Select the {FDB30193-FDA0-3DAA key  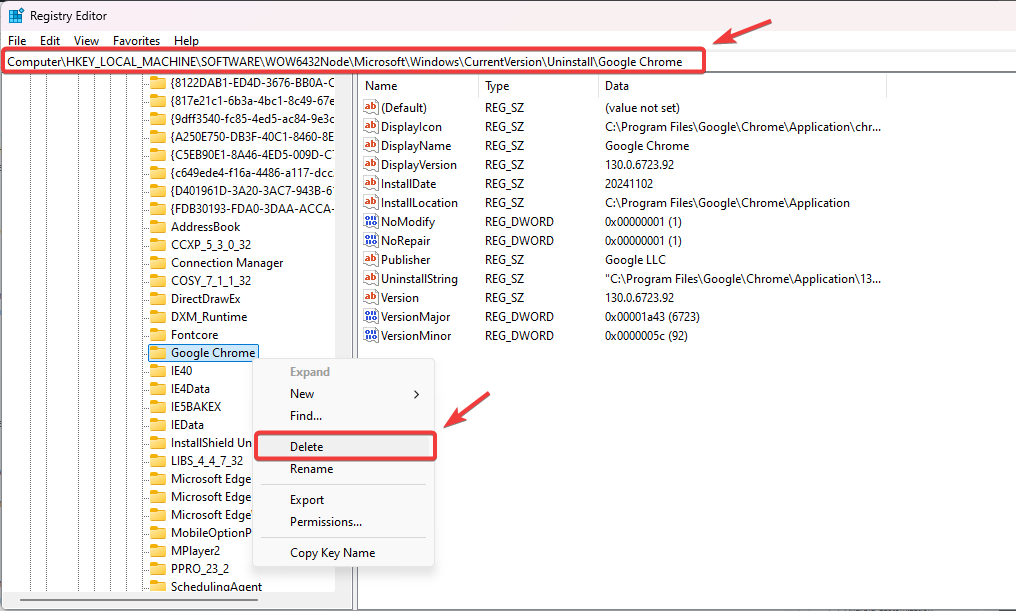tap(252, 209)
